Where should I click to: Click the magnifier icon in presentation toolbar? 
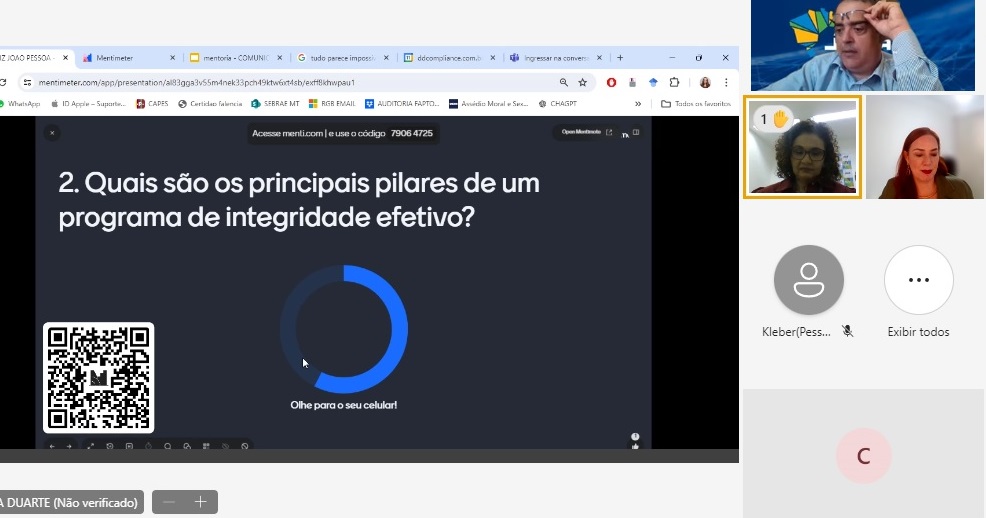168,446
